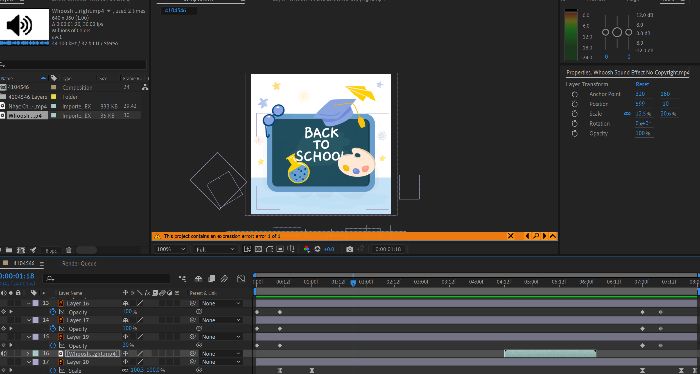Open the Full resolution dropdown
The image size is (700, 374).
pos(215,249)
